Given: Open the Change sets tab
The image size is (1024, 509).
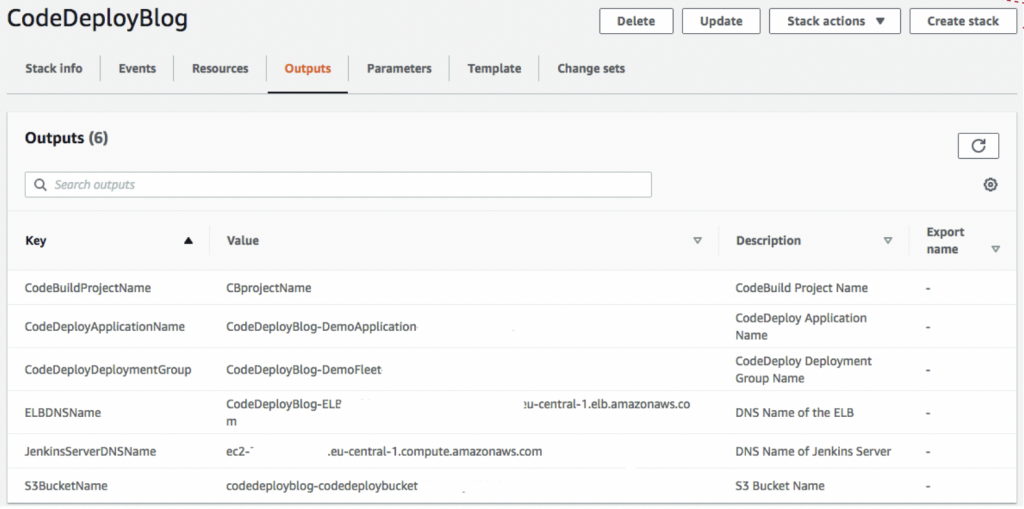Looking at the screenshot, I should pyautogui.click(x=591, y=68).
